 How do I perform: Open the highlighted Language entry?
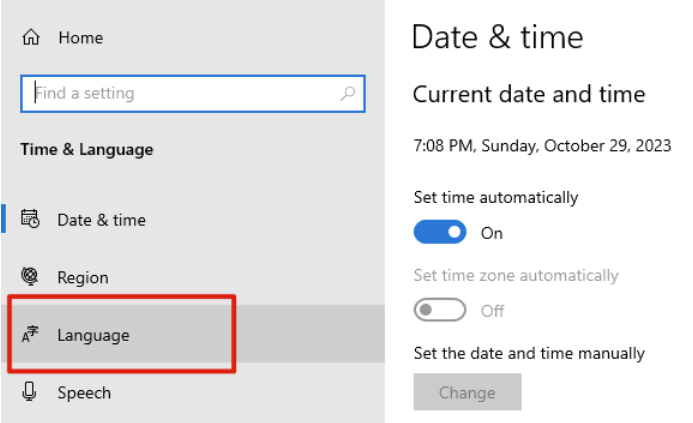(193, 335)
